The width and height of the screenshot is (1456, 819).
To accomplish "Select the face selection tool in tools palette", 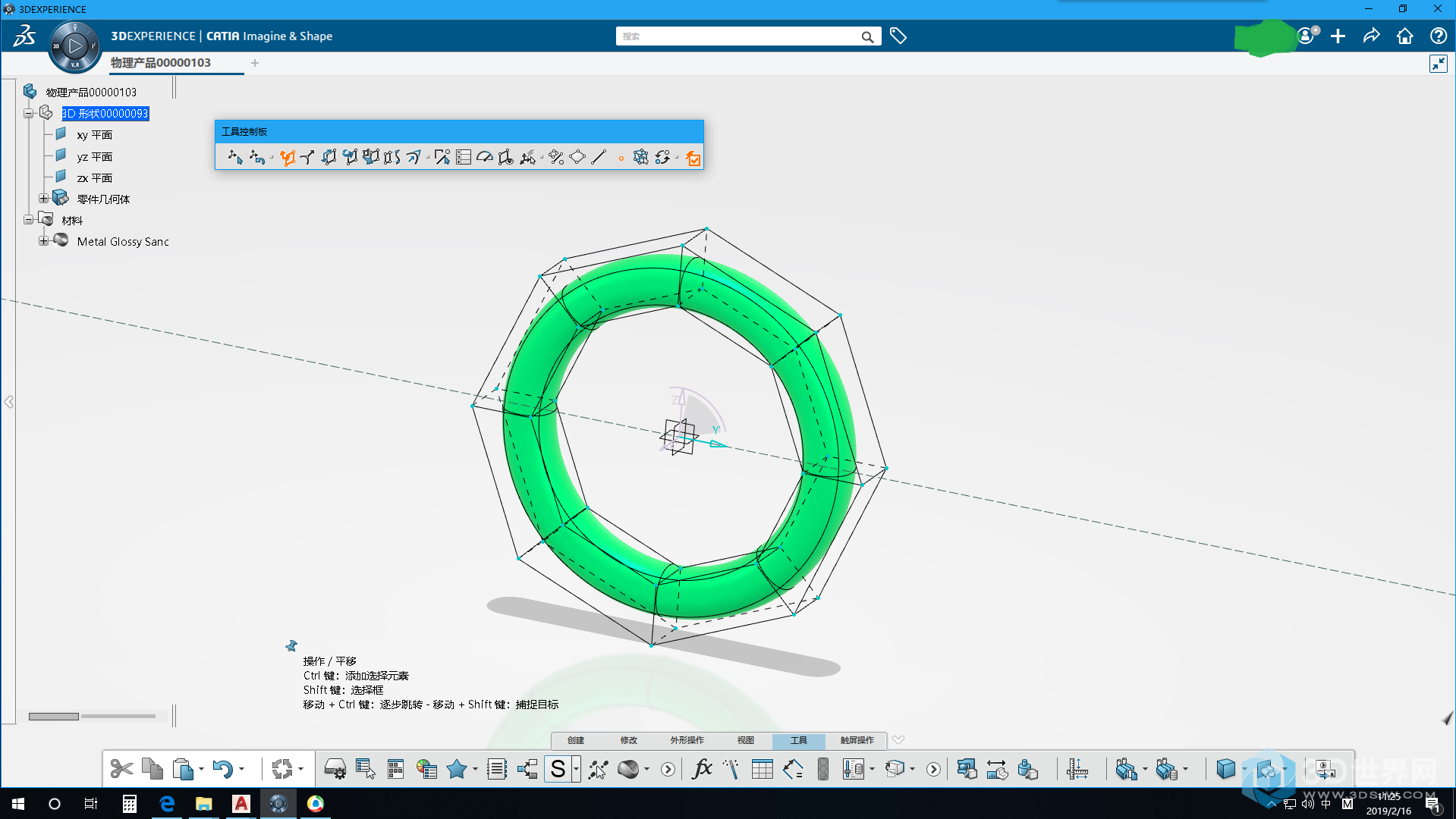I will [577, 157].
